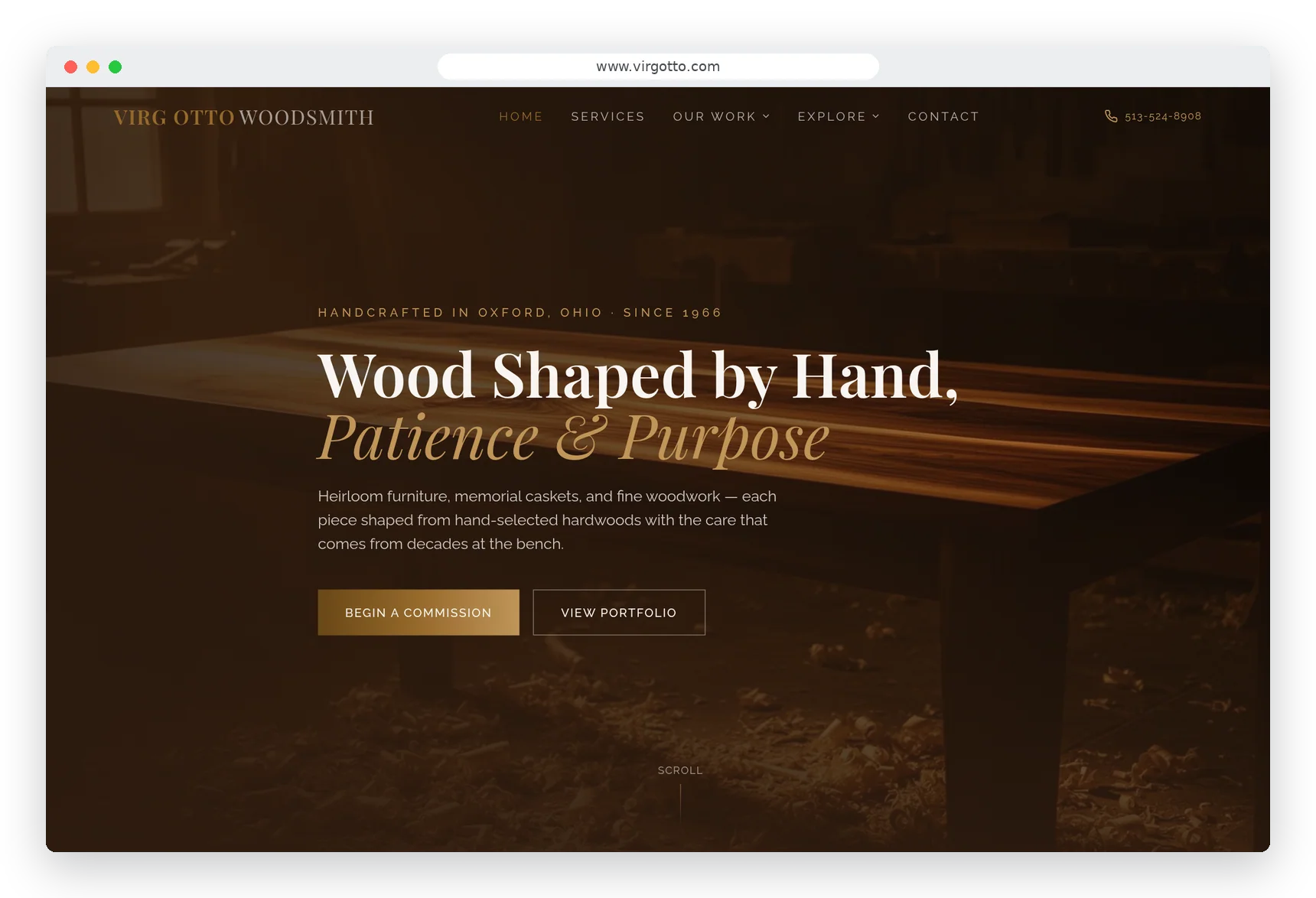Click the www.virgotto.com address bar
The height and width of the screenshot is (898, 1316).
pyautogui.click(x=658, y=67)
